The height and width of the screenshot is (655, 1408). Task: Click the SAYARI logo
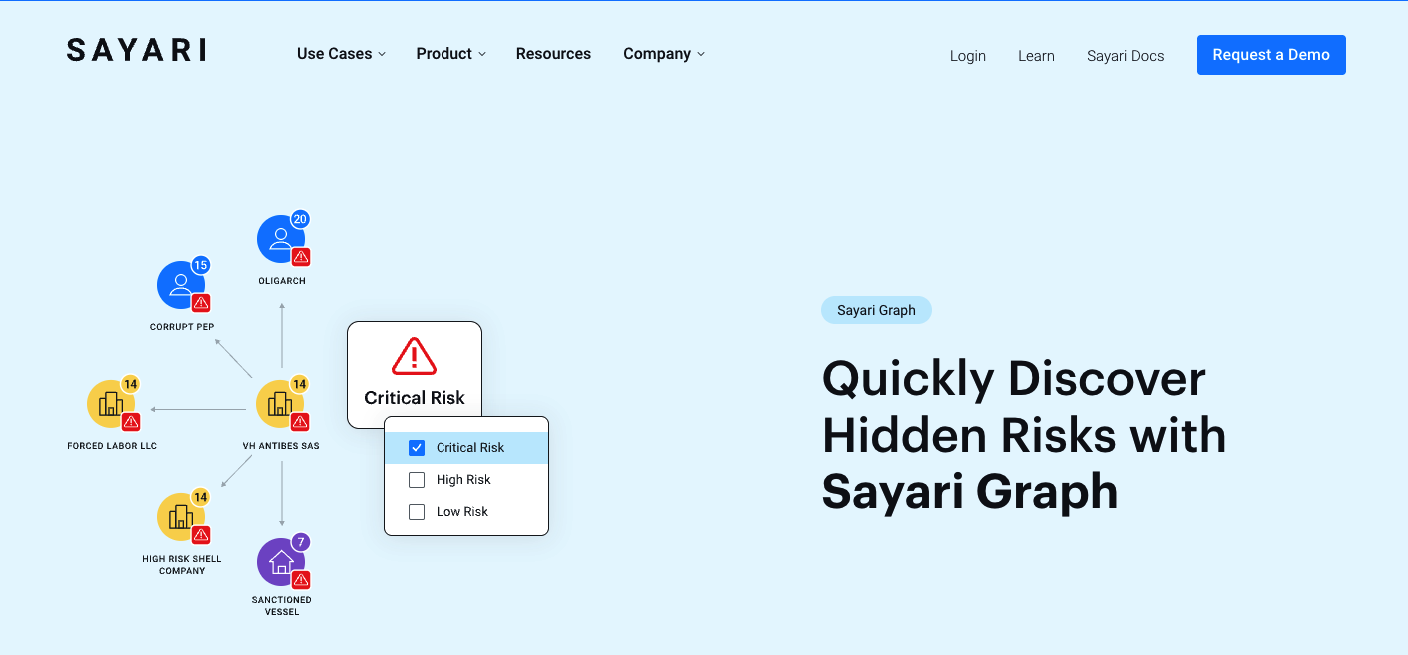[137, 50]
